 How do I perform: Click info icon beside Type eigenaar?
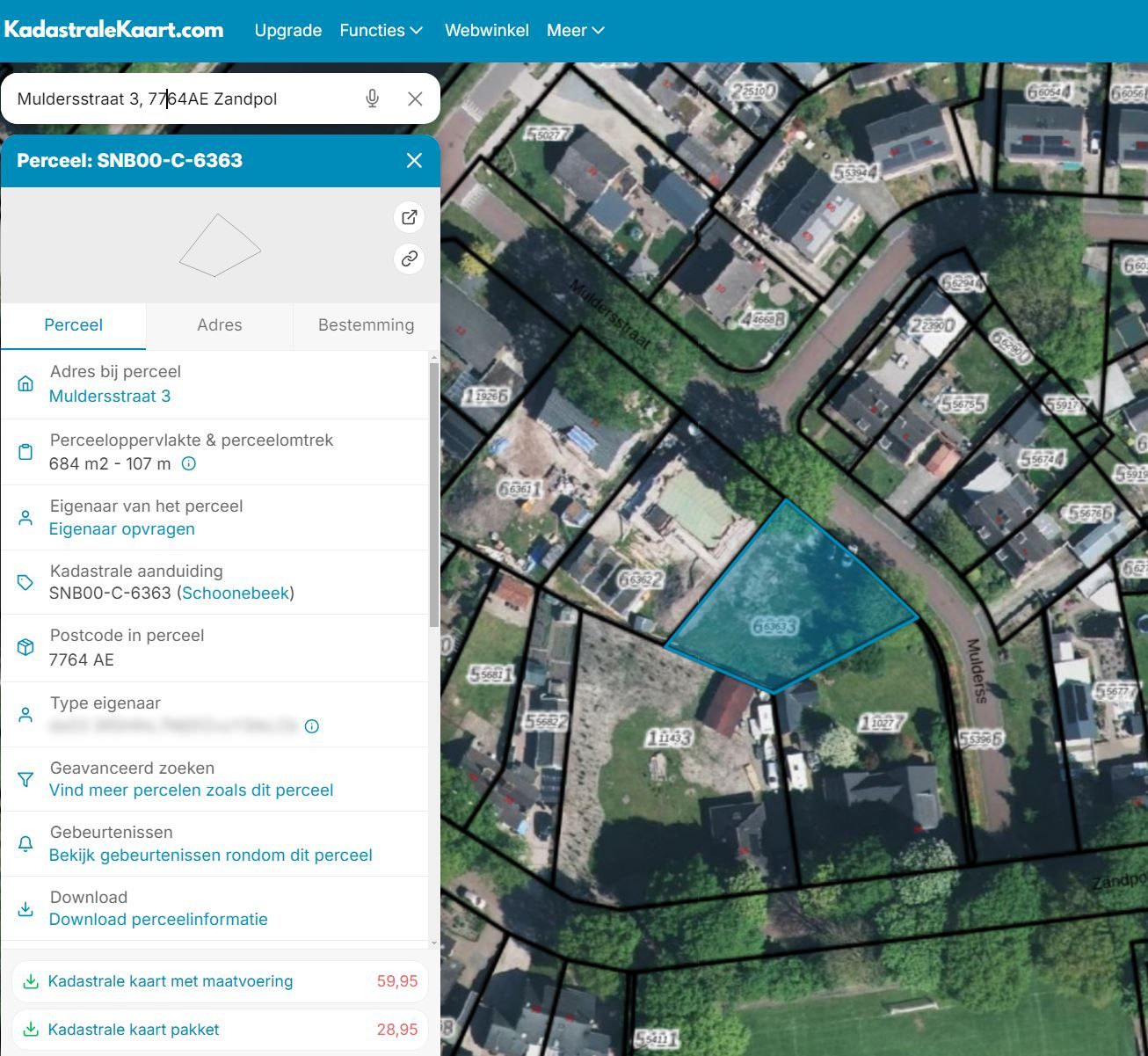click(x=311, y=726)
